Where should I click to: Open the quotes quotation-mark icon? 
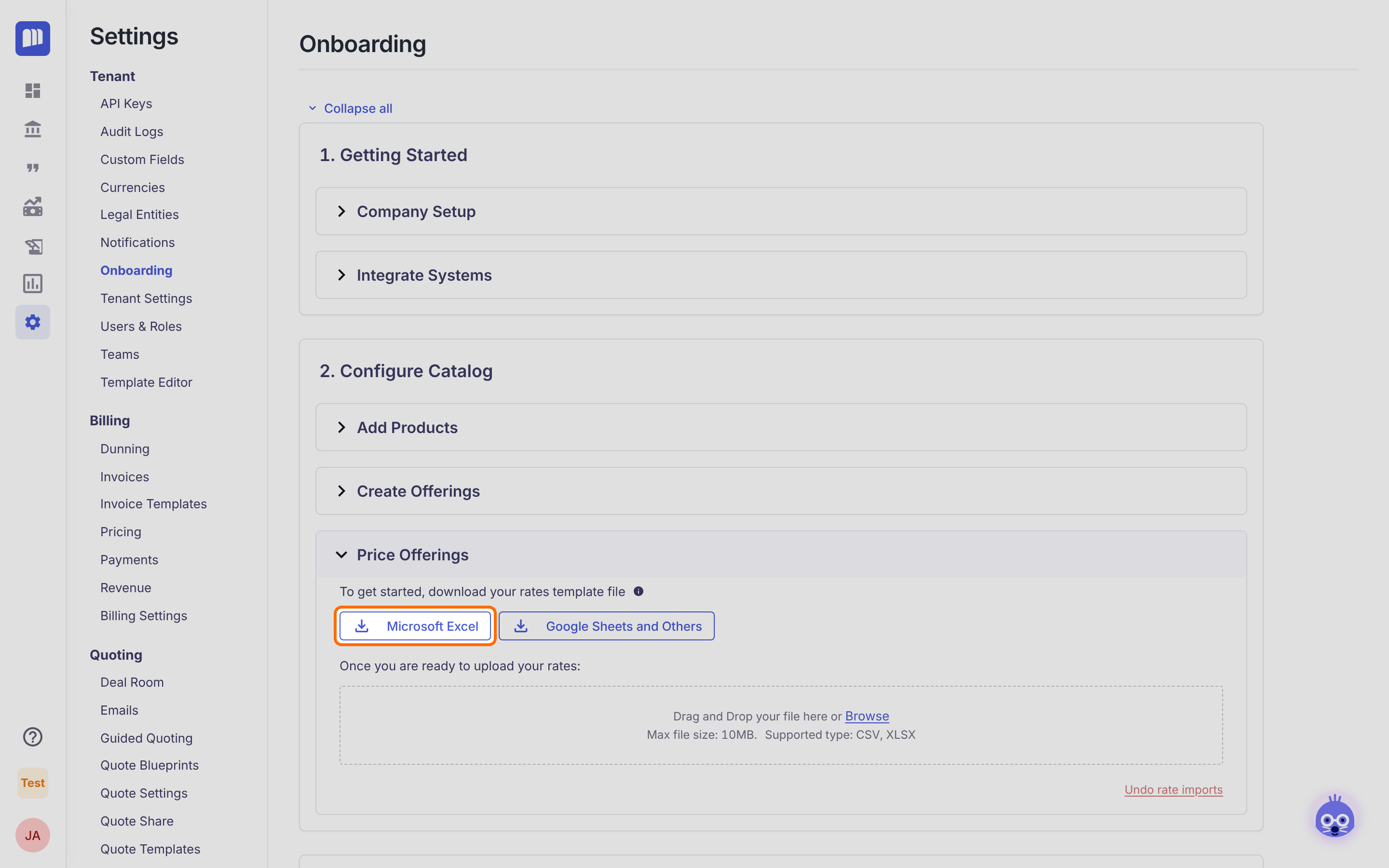pyautogui.click(x=33, y=168)
